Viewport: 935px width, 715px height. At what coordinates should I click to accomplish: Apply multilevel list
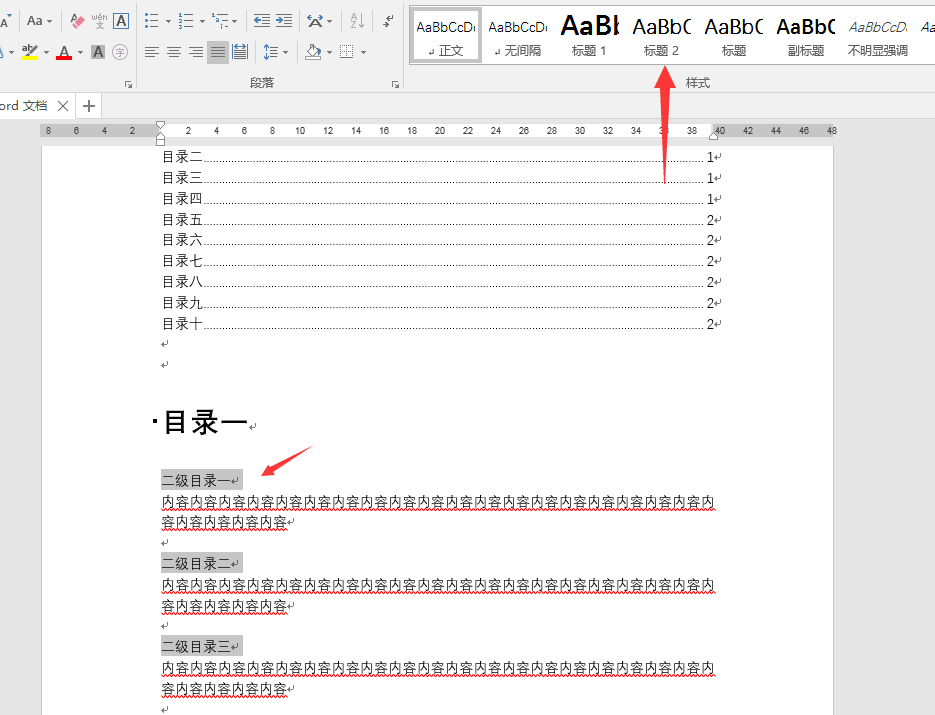point(220,21)
